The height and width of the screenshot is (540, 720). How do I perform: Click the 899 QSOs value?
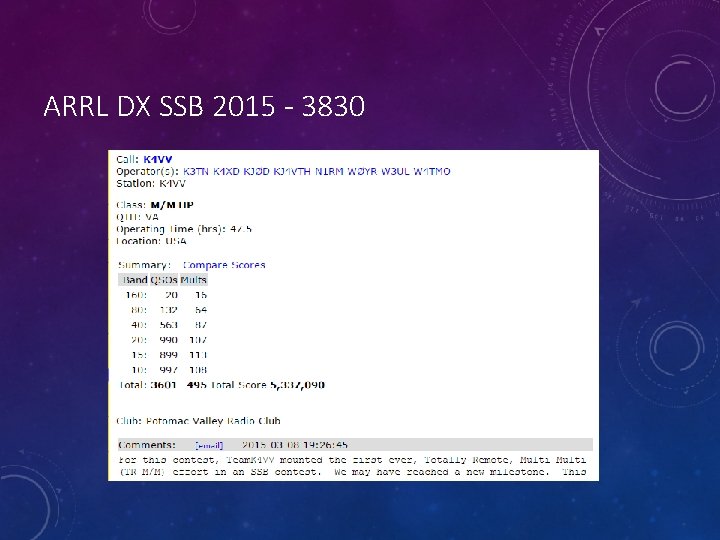169,355
